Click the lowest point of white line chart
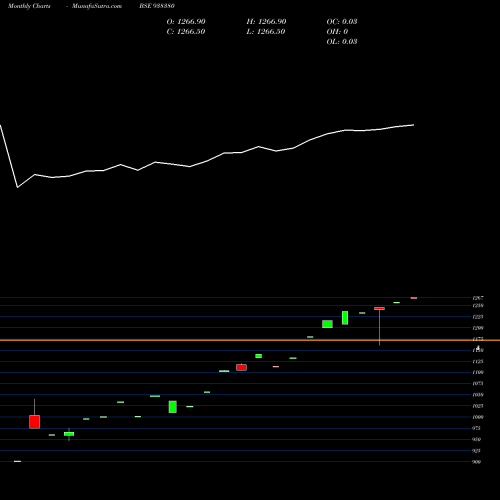This screenshot has height=500, width=500. (18, 187)
